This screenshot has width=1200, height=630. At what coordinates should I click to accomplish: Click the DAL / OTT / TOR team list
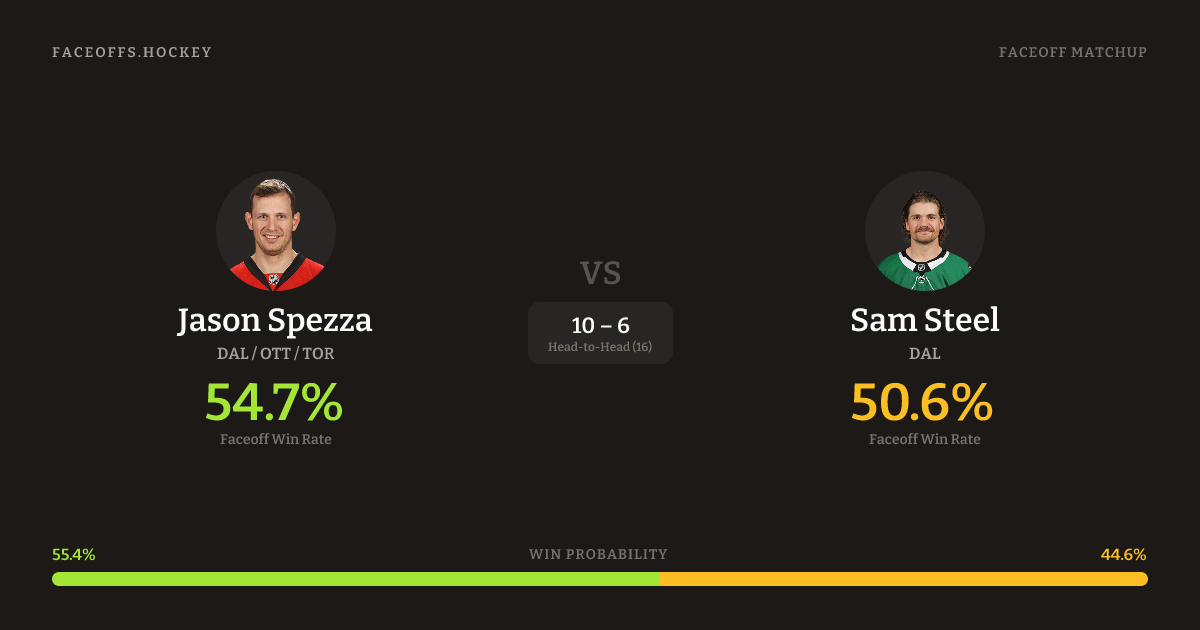coord(275,353)
